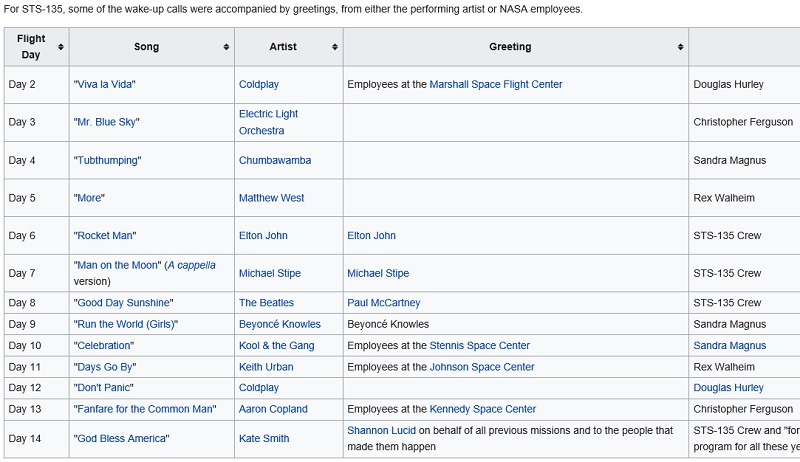Select the "Day 6" cell
This screenshot has height=462, width=800.
coord(37,236)
